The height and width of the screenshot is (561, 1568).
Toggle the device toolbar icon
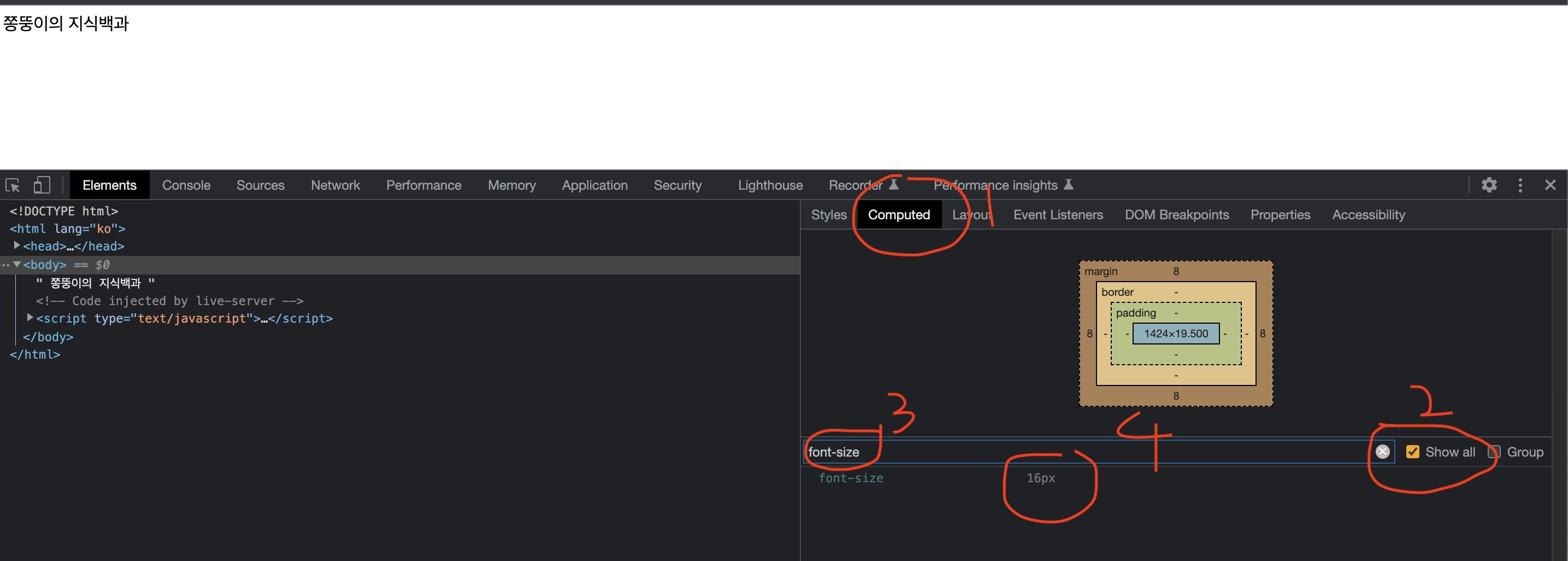point(42,185)
